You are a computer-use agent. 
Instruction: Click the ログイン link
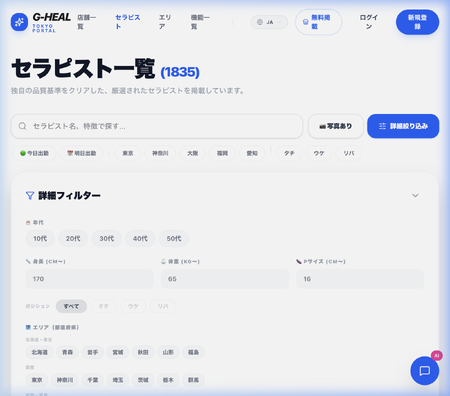(x=369, y=22)
